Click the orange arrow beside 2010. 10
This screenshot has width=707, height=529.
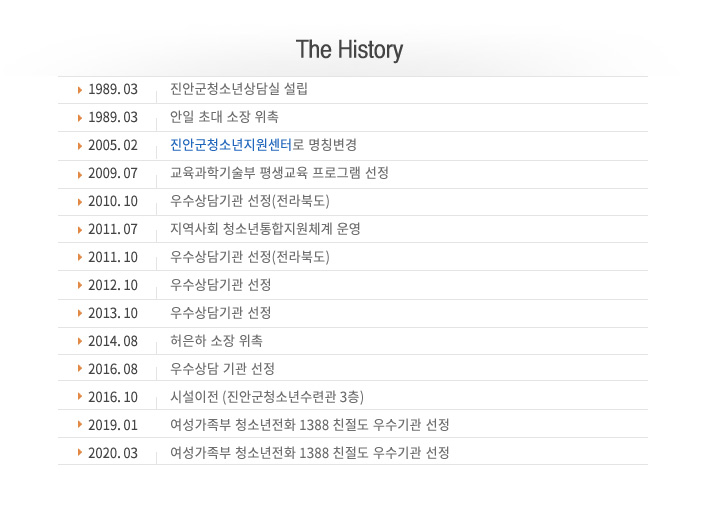[x=80, y=202]
